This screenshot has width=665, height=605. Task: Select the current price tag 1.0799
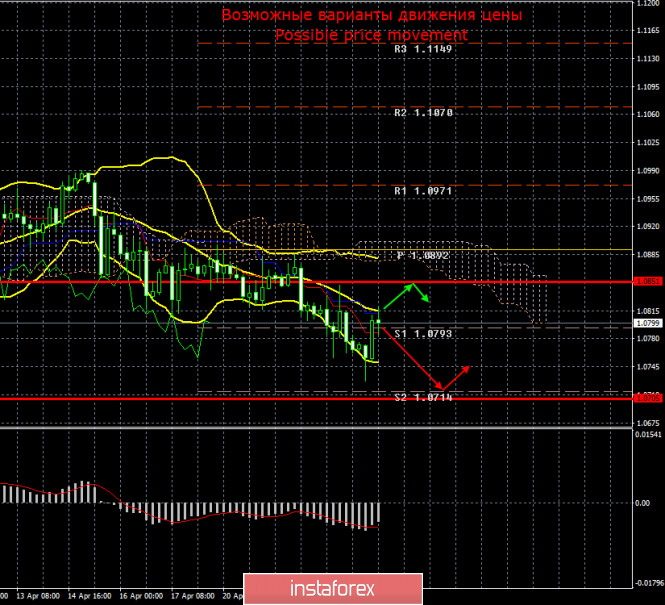point(648,323)
